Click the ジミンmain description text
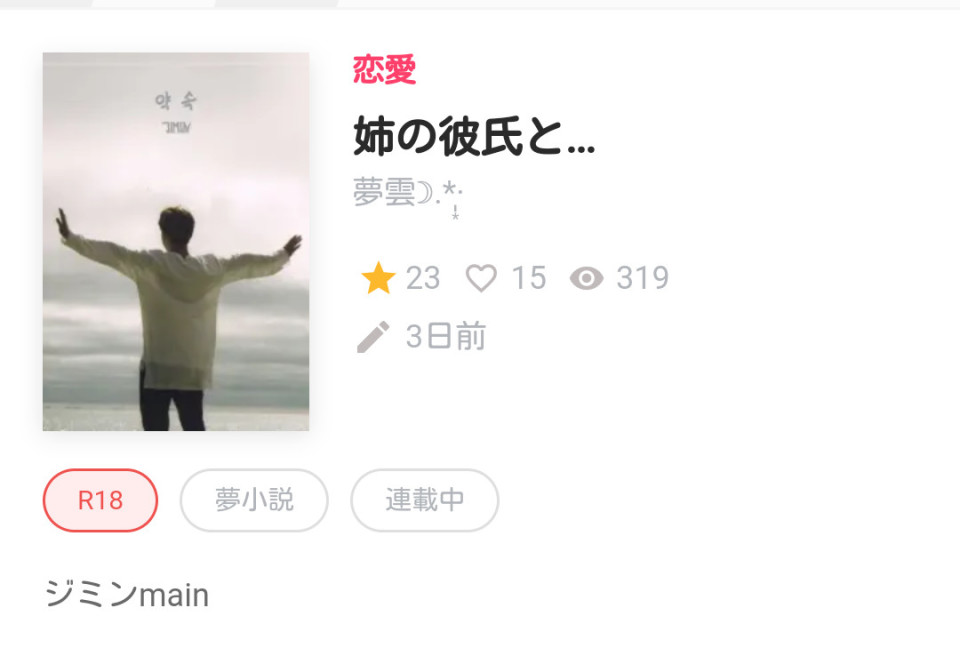The width and height of the screenshot is (960, 648). pos(127,594)
